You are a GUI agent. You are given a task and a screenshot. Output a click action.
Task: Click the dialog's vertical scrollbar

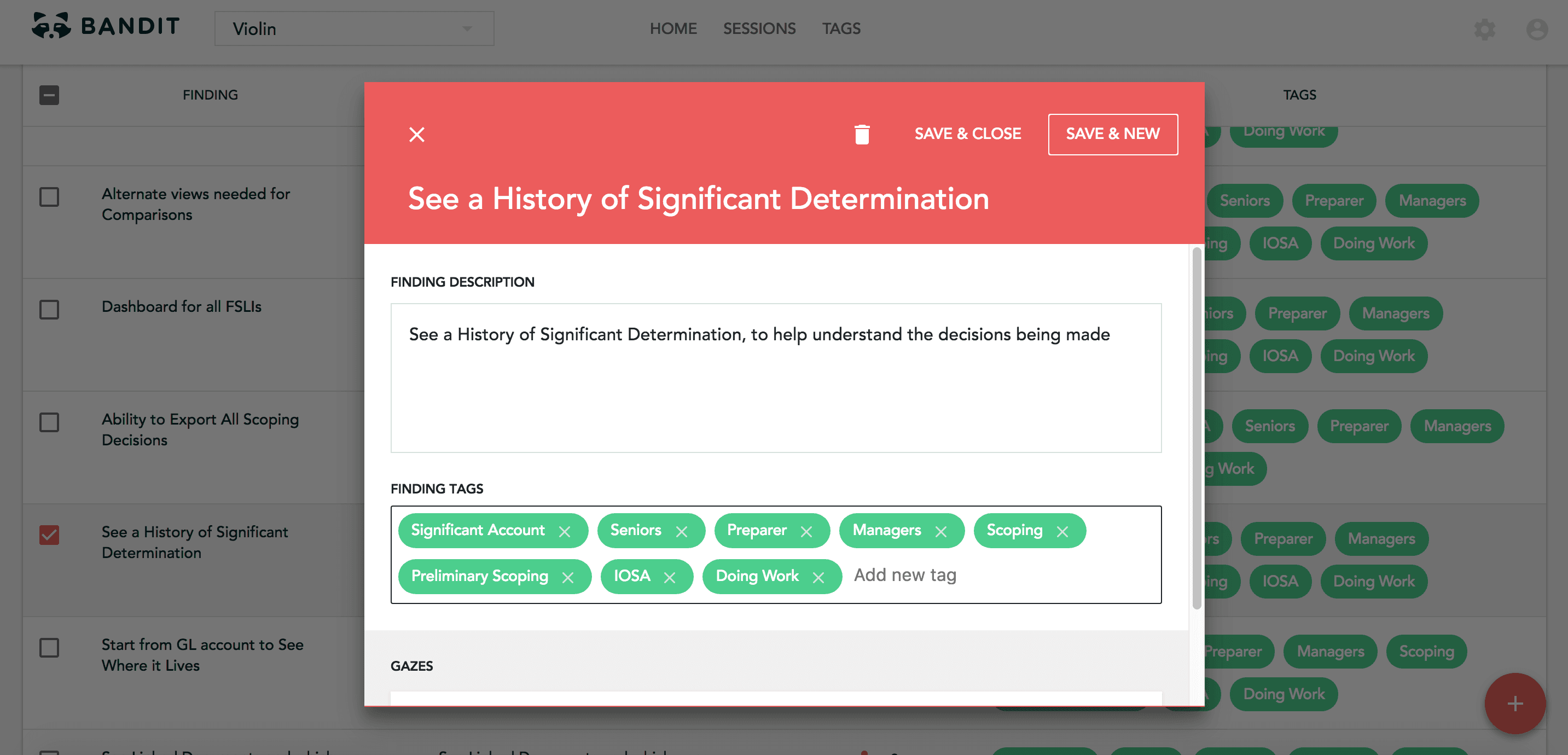[x=1196, y=427]
